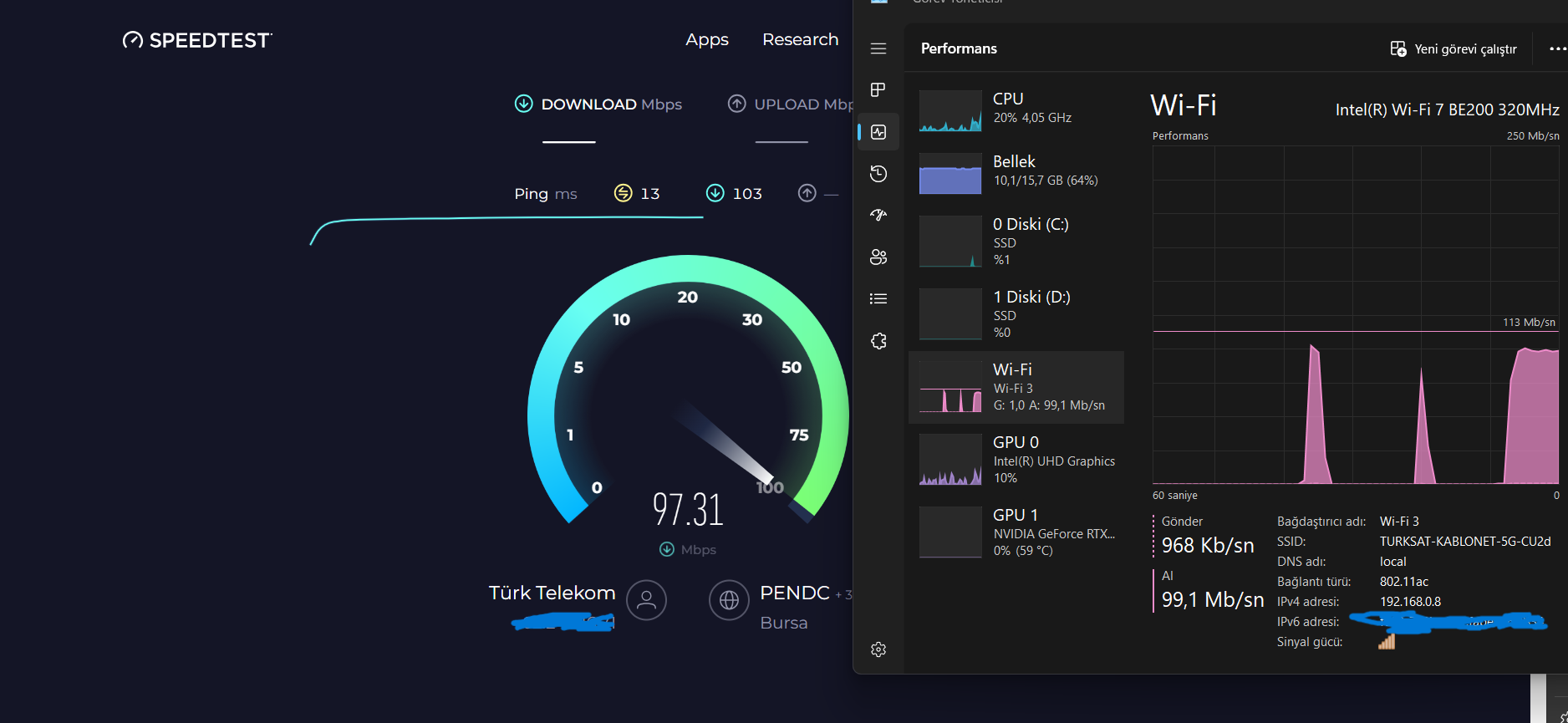Open the Task Manager hamburger navigation menu
The width and height of the screenshot is (1568, 723).
pyautogui.click(x=878, y=48)
